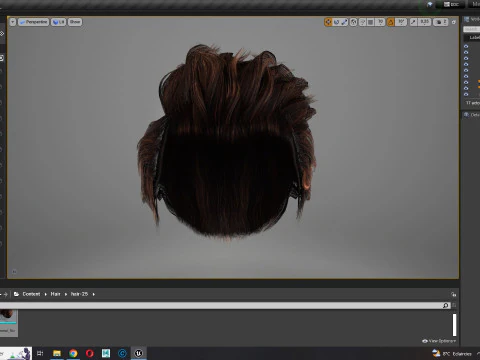Click the content browser vertical scrollbar
Image resolution: width=480 pixels, height=360 pixels.
pos(454,325)
